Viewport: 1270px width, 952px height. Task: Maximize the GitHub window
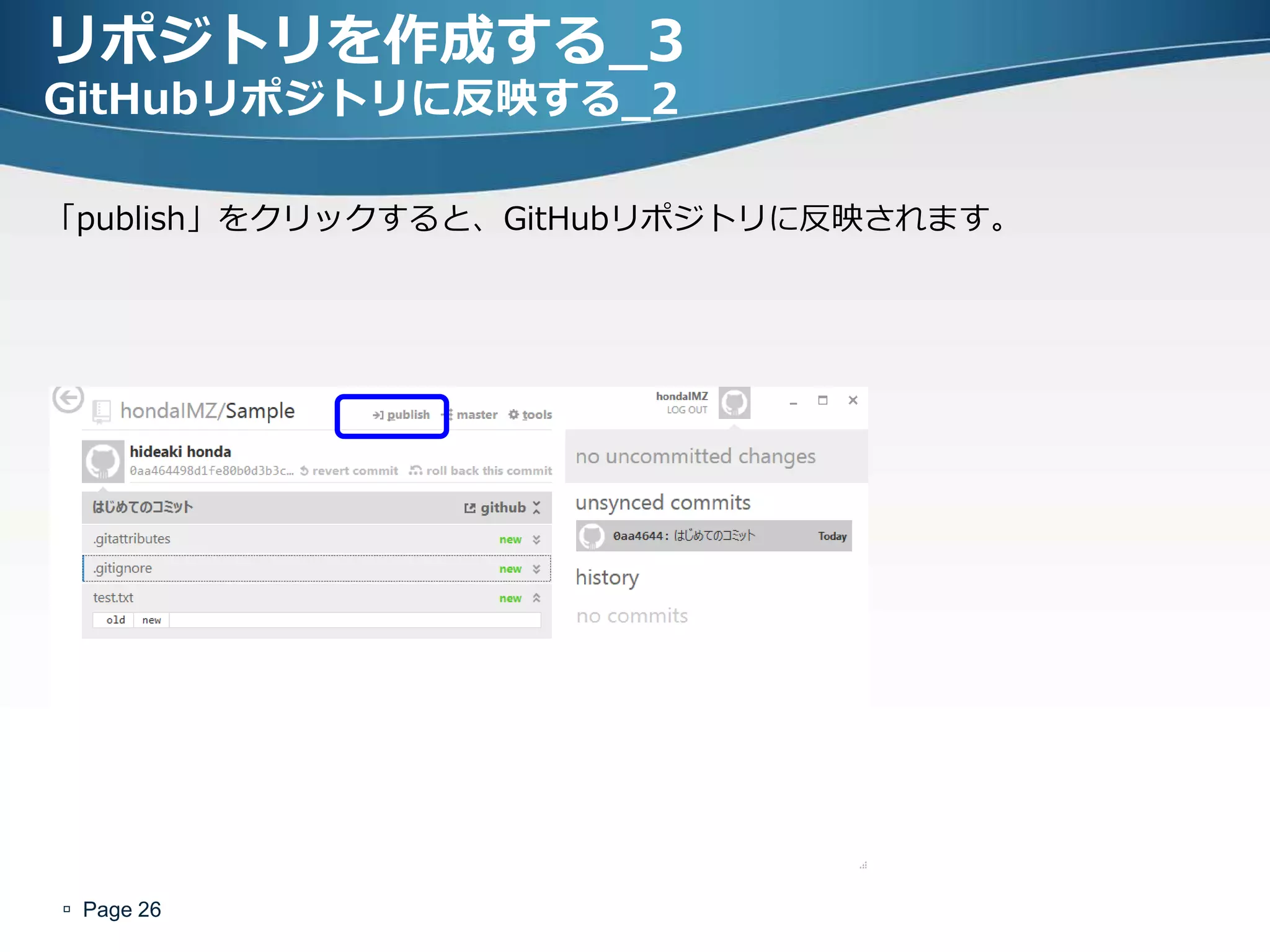(823, 400)
